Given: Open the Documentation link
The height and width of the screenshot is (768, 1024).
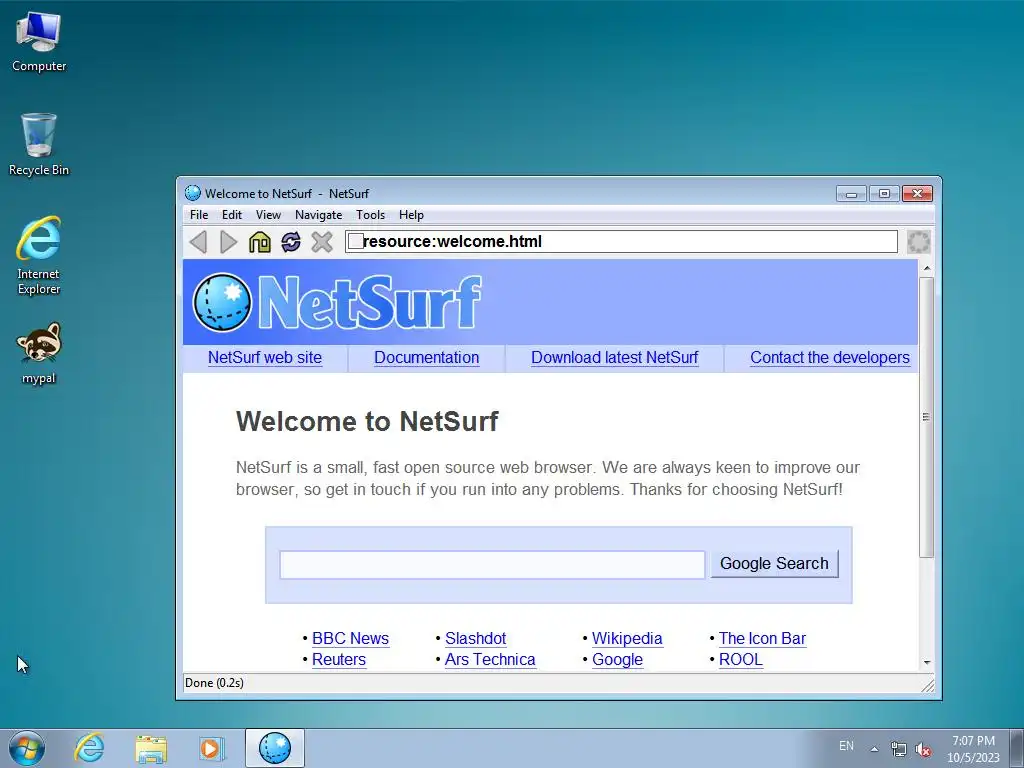Looking at the screenshot, I should (426, 358).
